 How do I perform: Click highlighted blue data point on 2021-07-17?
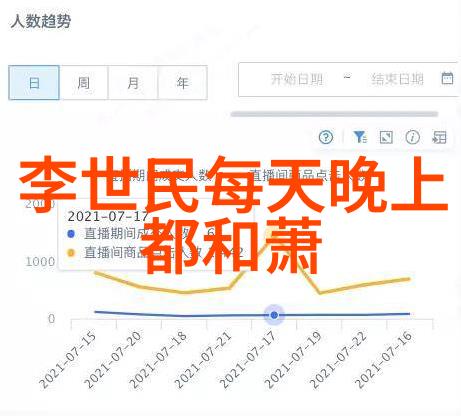274,315
